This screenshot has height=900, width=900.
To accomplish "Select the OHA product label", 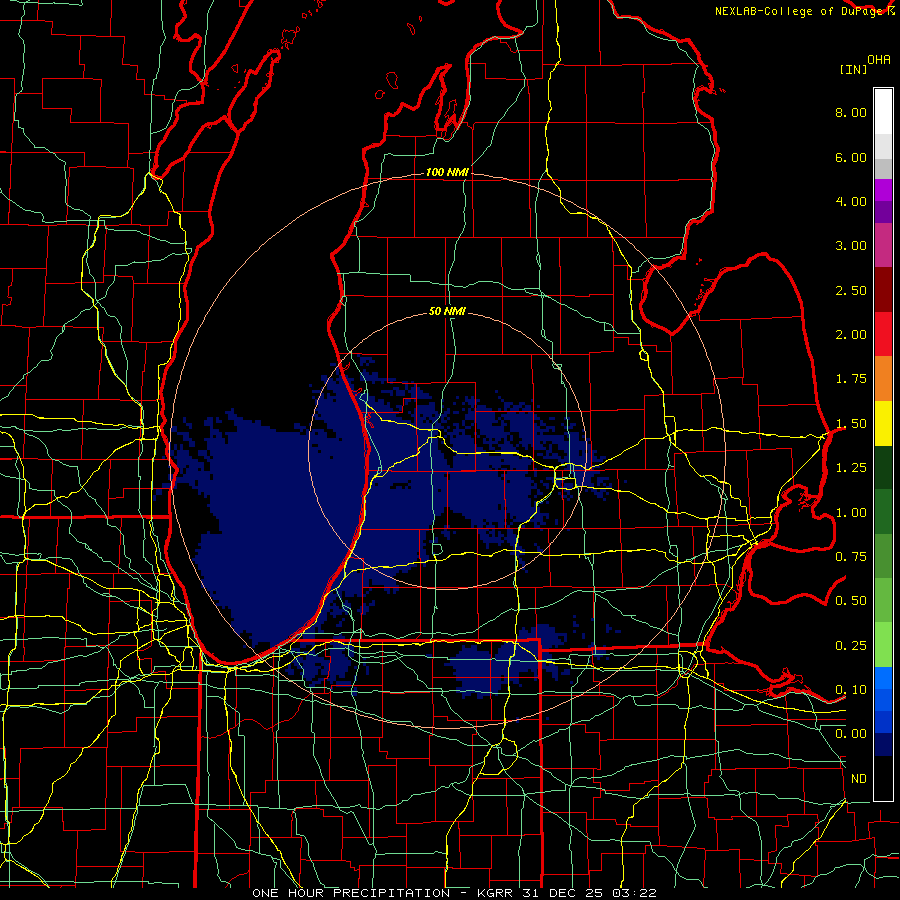I will pos(879,60).
